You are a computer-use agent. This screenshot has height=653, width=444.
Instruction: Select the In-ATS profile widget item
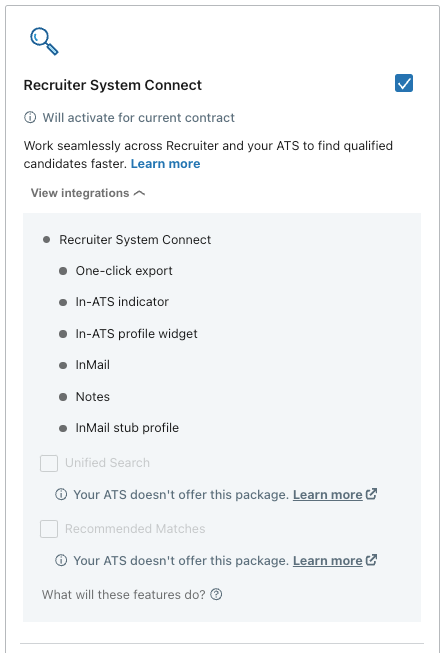(136, 334)
